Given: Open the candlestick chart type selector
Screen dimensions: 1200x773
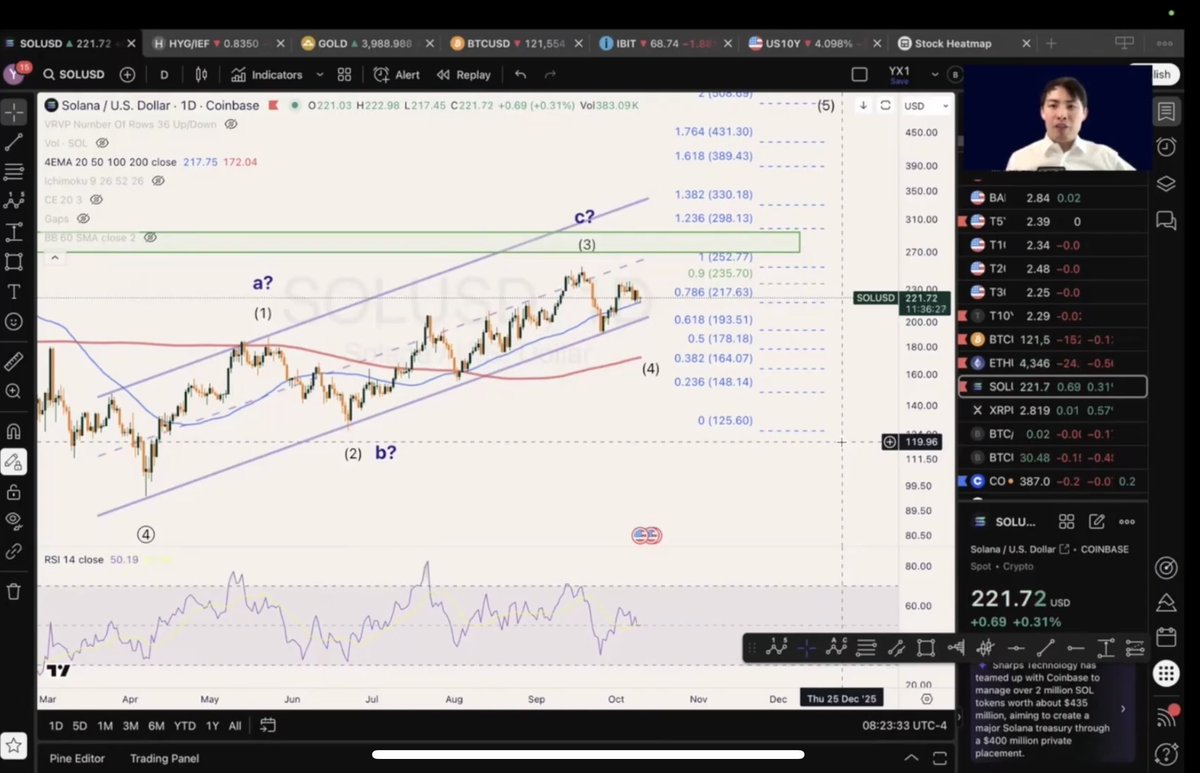Looking at the screenshot, I should click(x=201, y=75).
